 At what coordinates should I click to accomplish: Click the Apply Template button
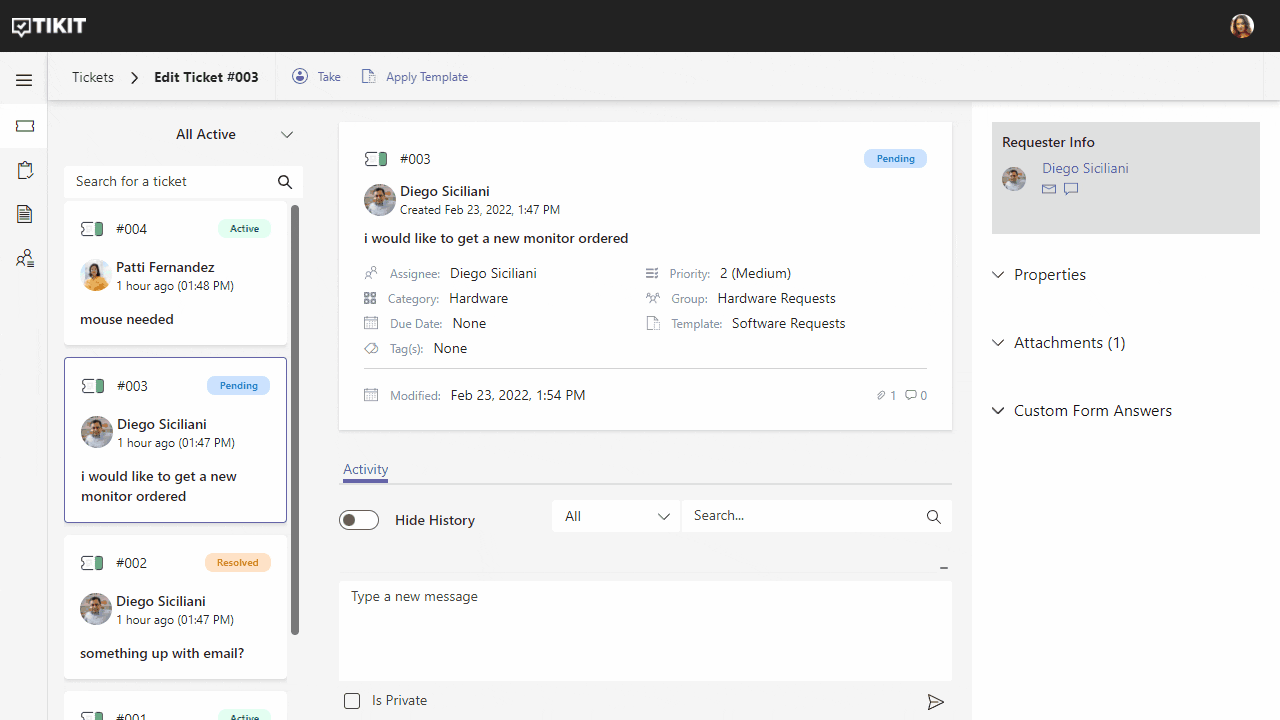[415, 77]
